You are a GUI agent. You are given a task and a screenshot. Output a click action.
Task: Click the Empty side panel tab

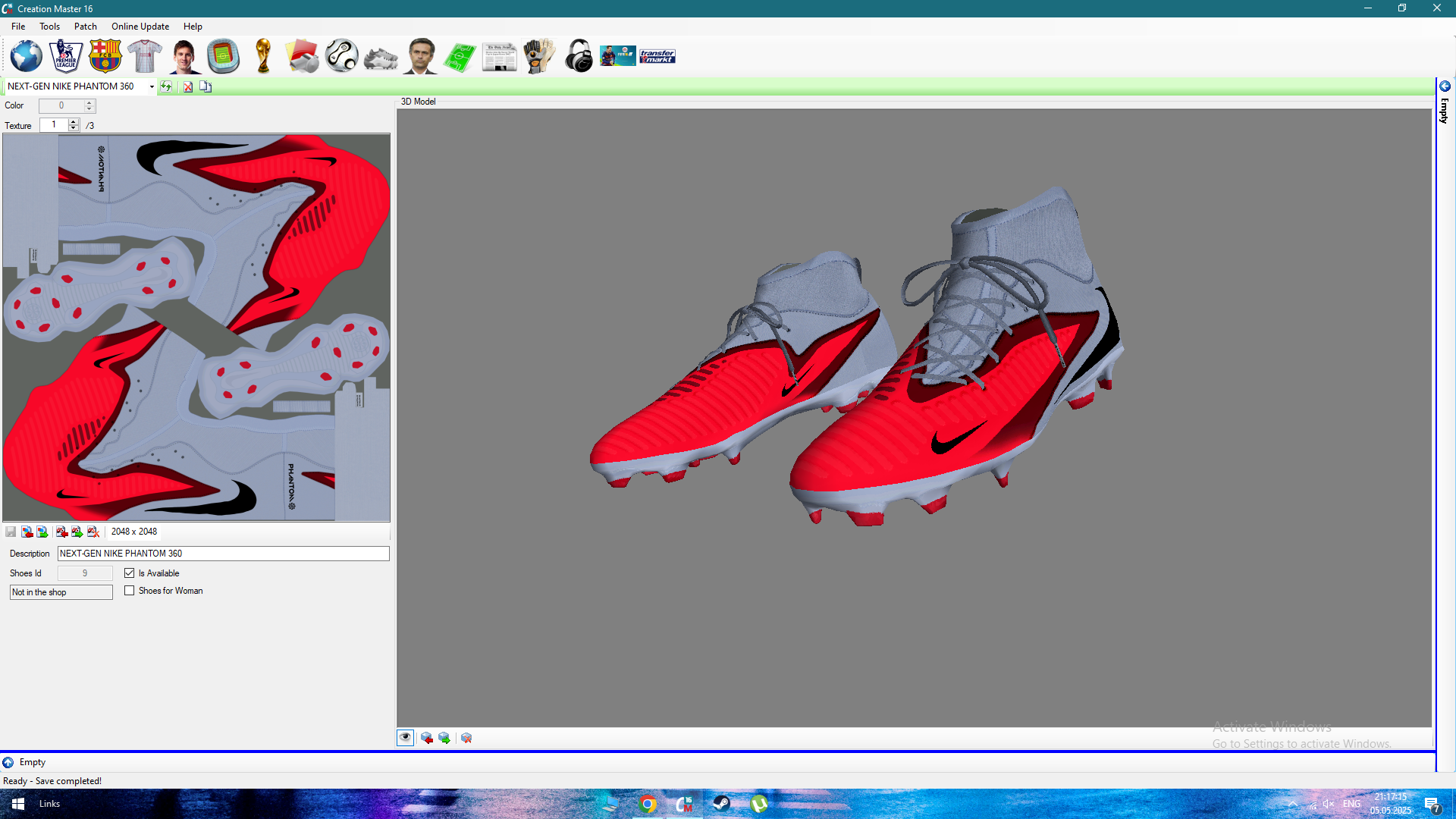point(1445,103)
